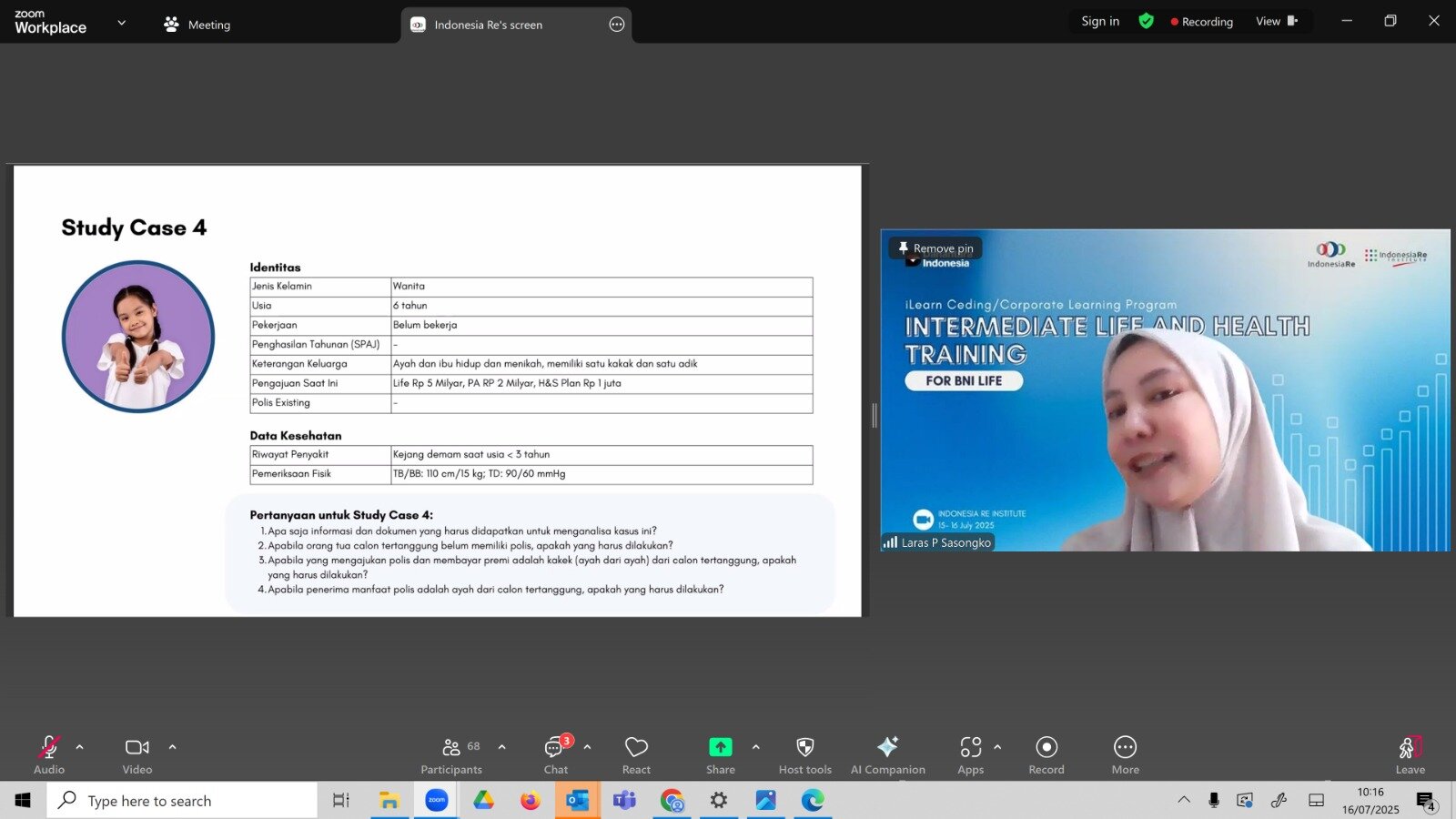Click the Leave meeting icon

click(1410, 747)
